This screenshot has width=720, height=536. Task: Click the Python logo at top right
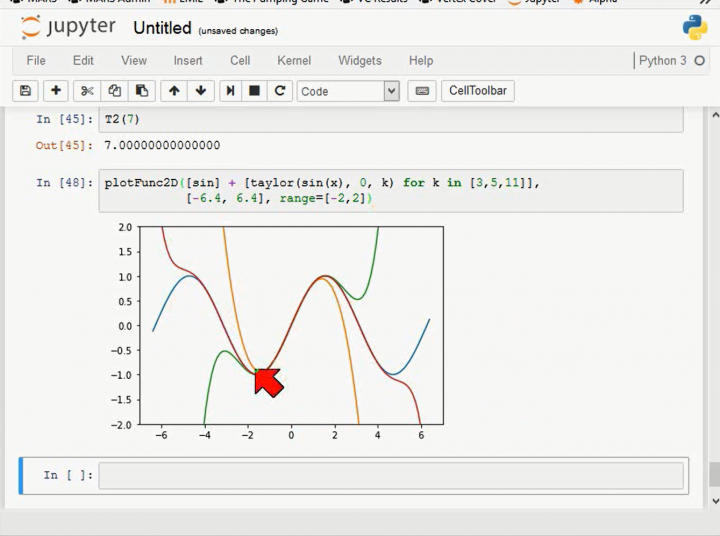(x=694, y=27)
